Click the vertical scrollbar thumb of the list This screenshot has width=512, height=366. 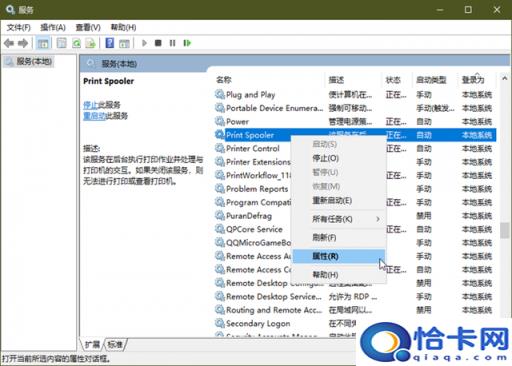pyautogui.click(x=505, y=230)
